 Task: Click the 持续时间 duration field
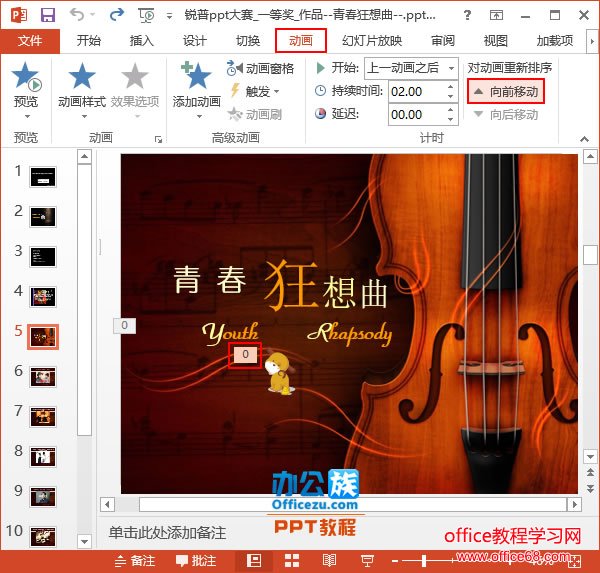416,92
